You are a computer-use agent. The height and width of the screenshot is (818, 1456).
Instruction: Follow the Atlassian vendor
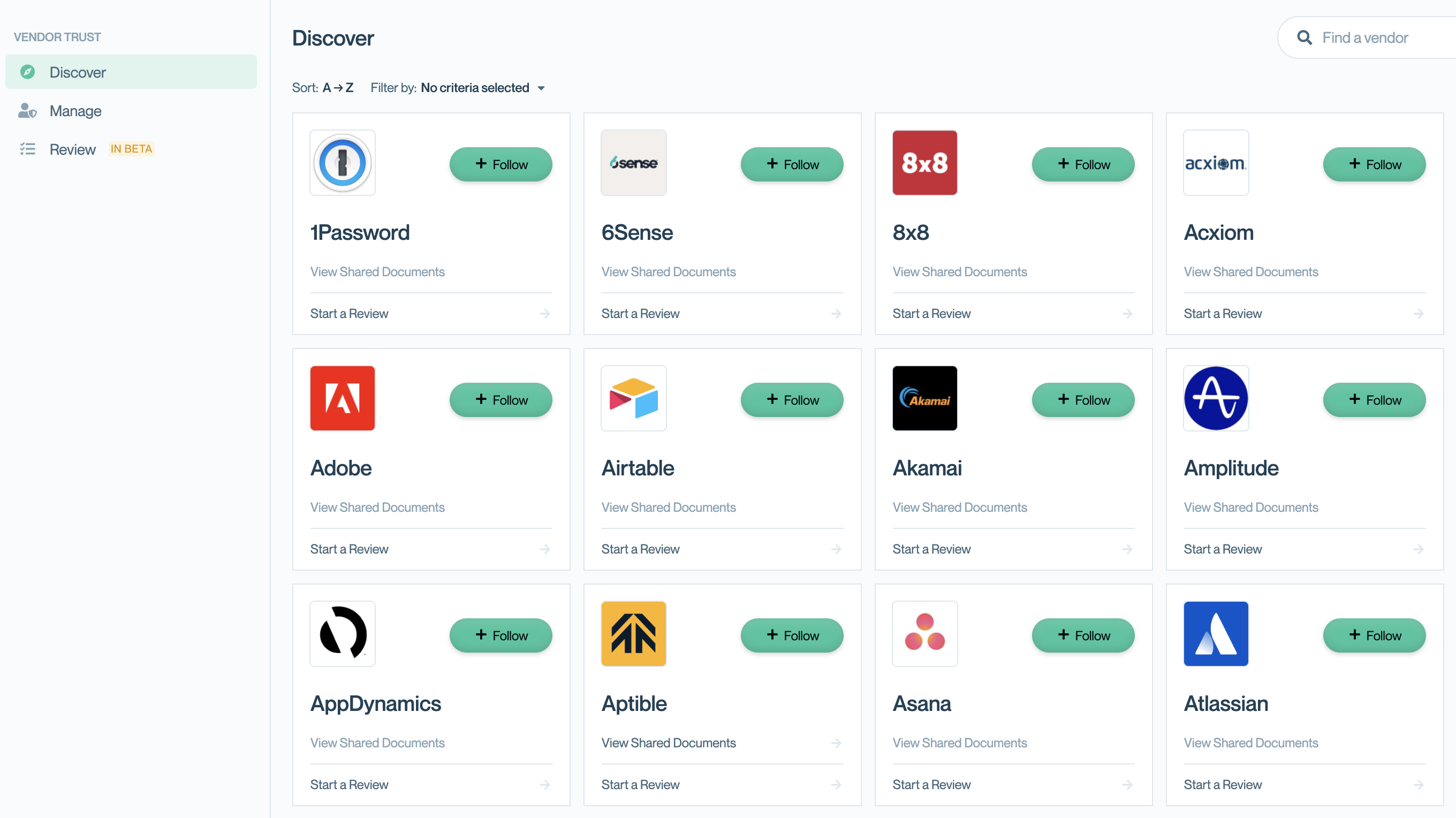point(1374,635)
